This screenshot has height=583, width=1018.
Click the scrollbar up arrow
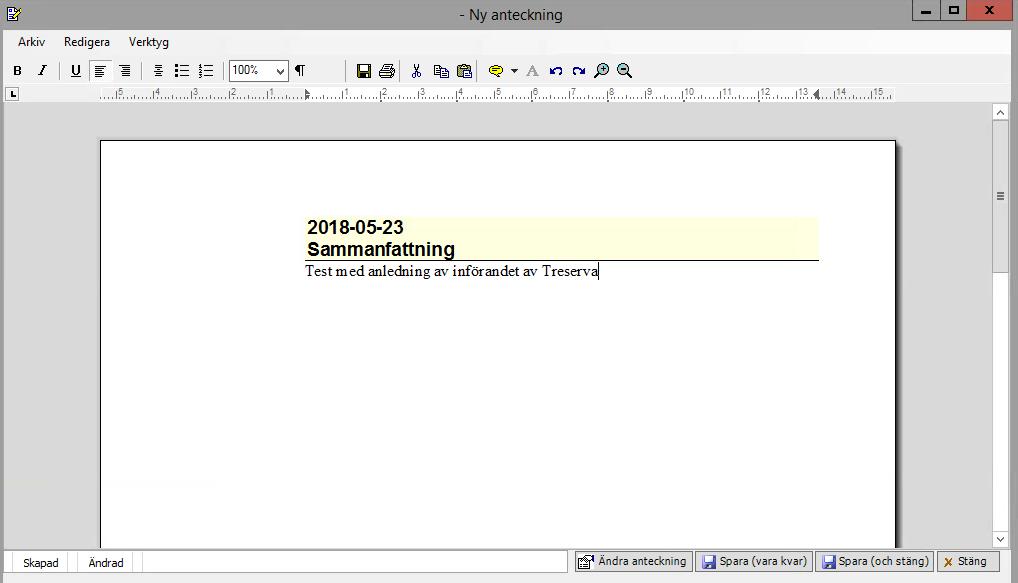[x=1000, y=112]
